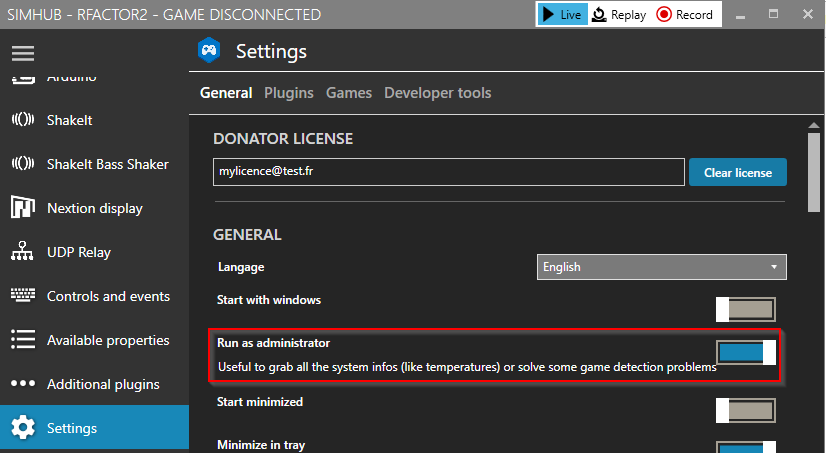This screenshot has width=826, height=453.
Task: Click Live mode button
Action: coord(563,14)
